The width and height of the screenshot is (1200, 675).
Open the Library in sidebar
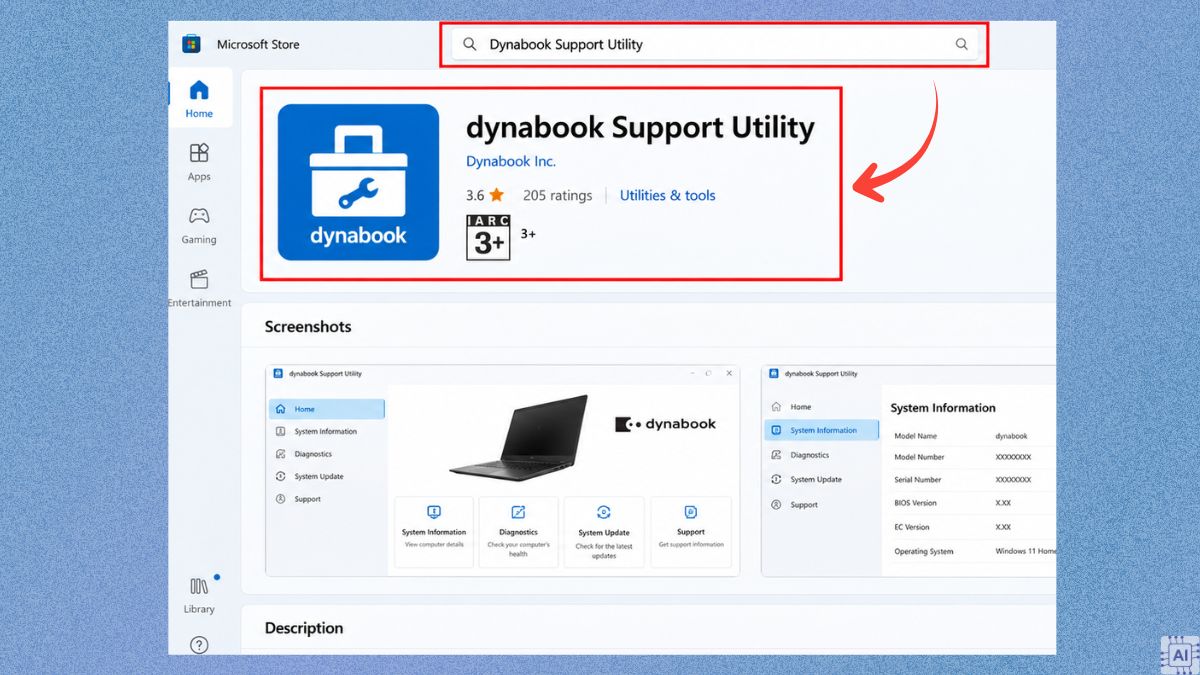pos(199,595)
